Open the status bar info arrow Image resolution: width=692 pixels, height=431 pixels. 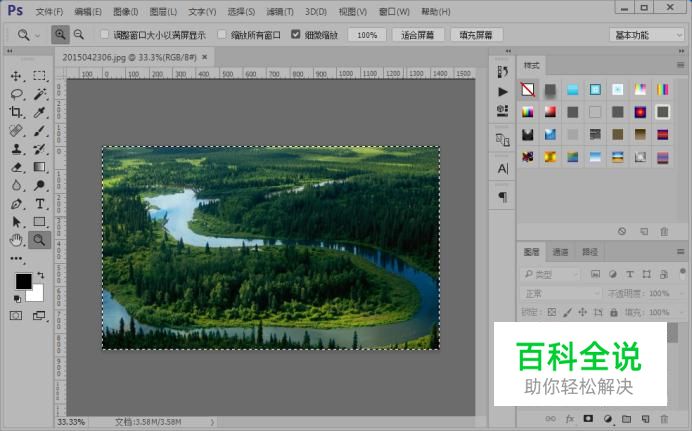pos(212,422)
